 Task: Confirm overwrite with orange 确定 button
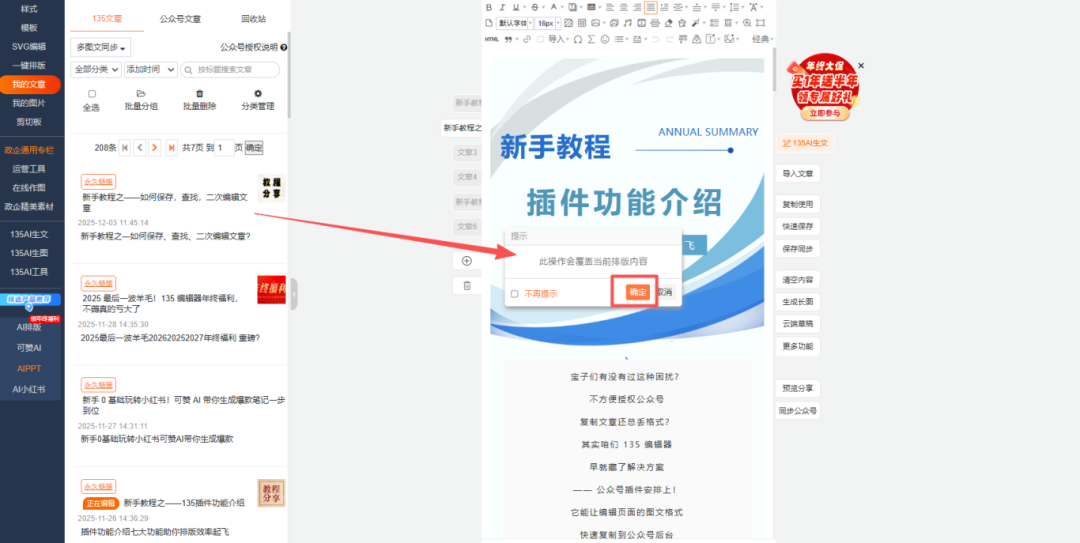[638, 293]
